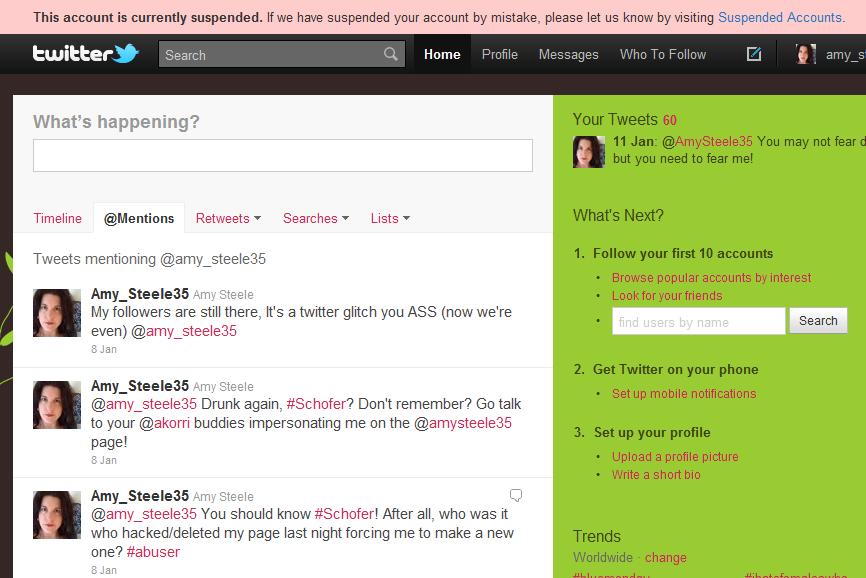Screen dimensions: 866x578
Task: Open avatar of 'My followers are still there' tweet
Action: (x=57, y=312)
